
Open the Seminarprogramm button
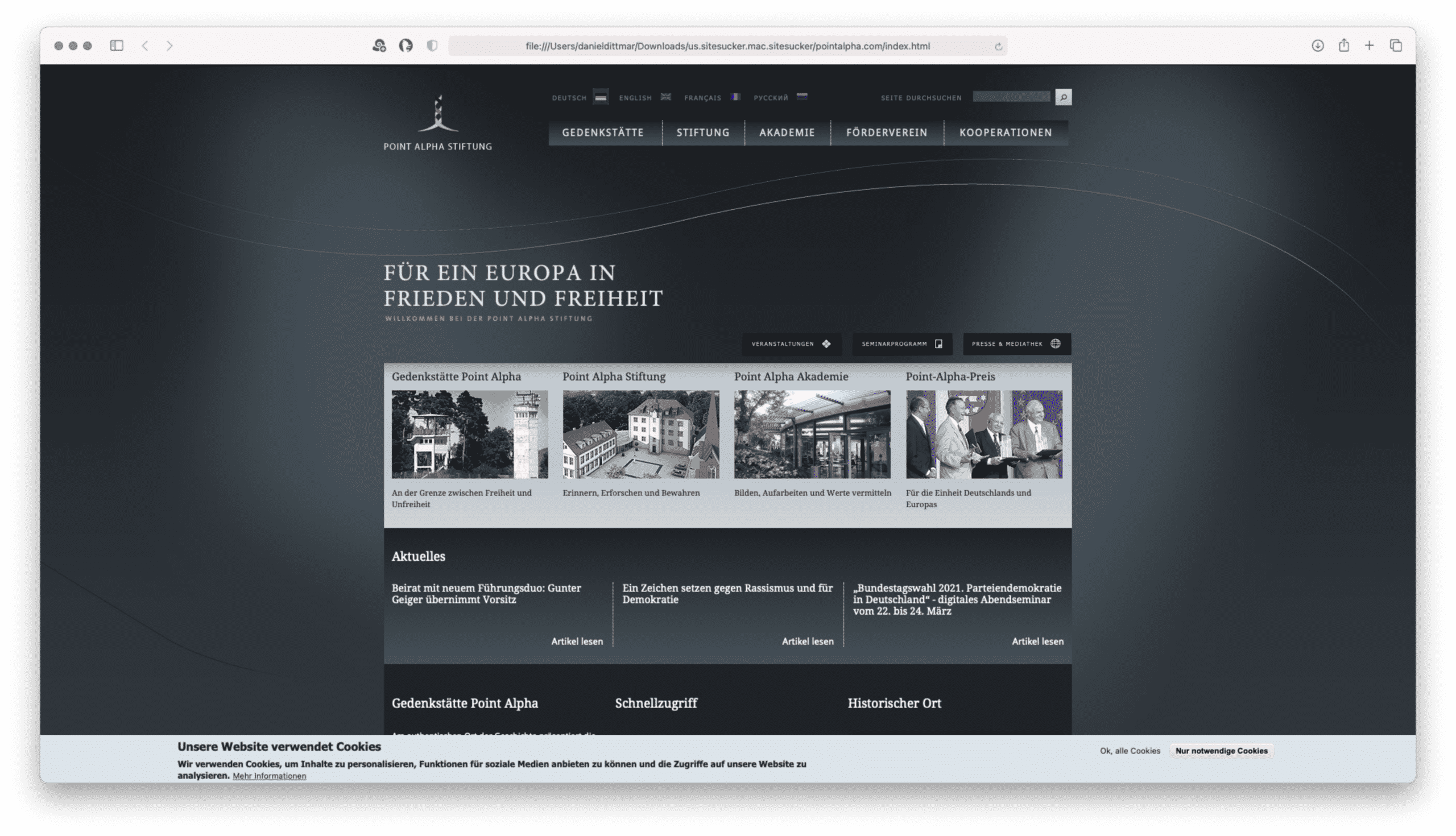pos(902,344)
